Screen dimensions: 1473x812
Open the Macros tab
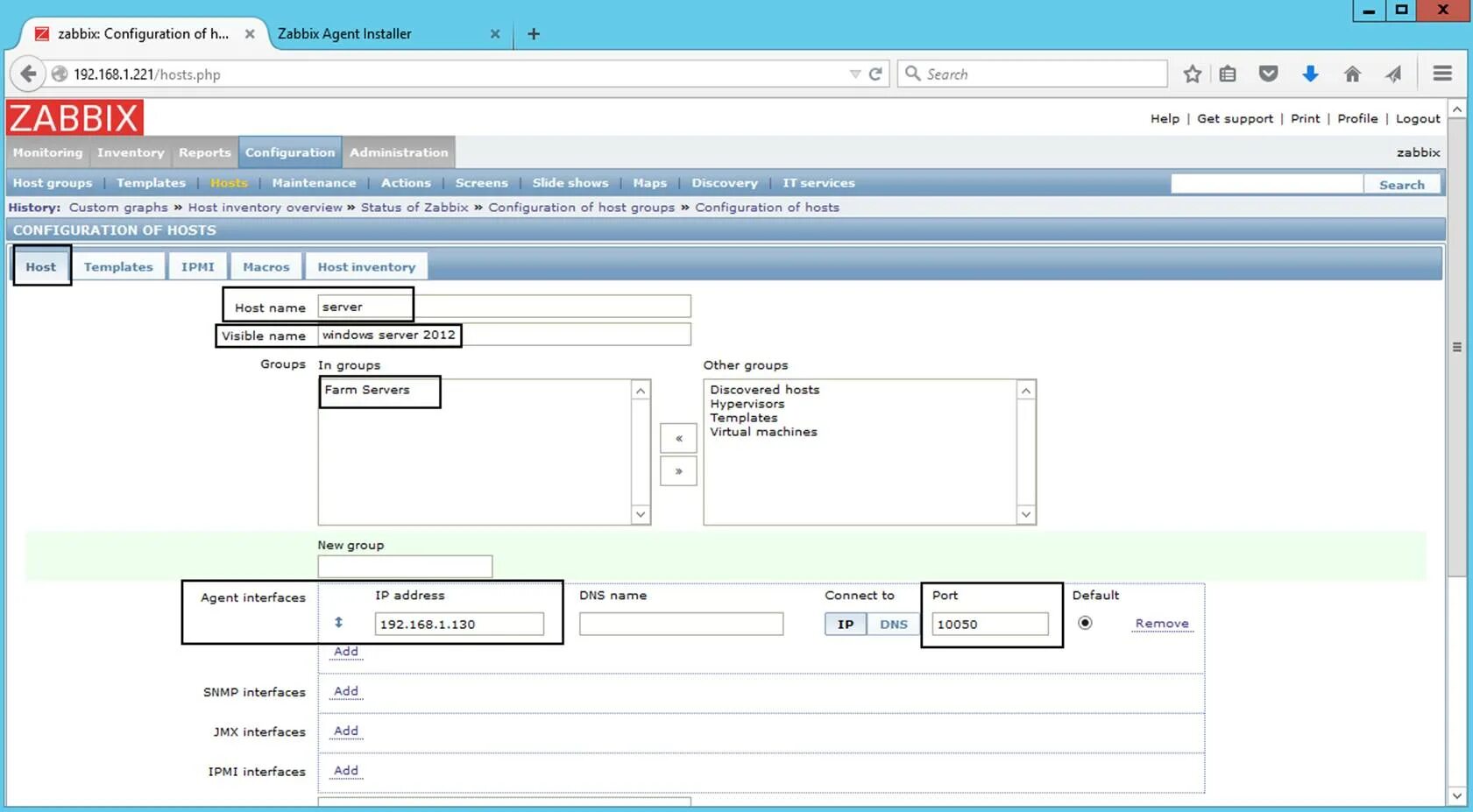266,267
